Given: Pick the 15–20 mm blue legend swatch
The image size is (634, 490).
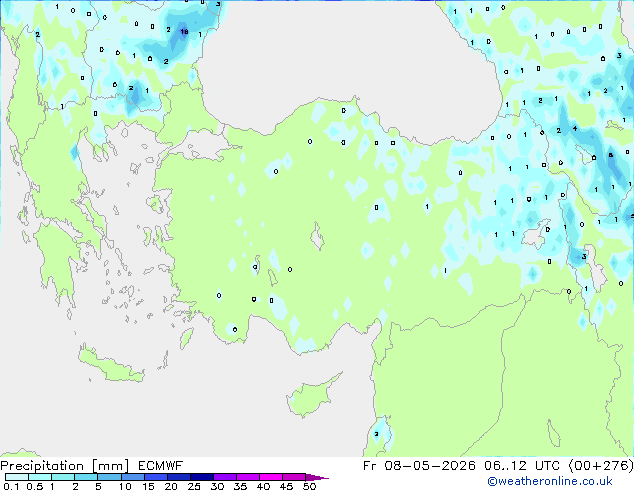Looking at the screenshot, I should click(x=155, y=477).
